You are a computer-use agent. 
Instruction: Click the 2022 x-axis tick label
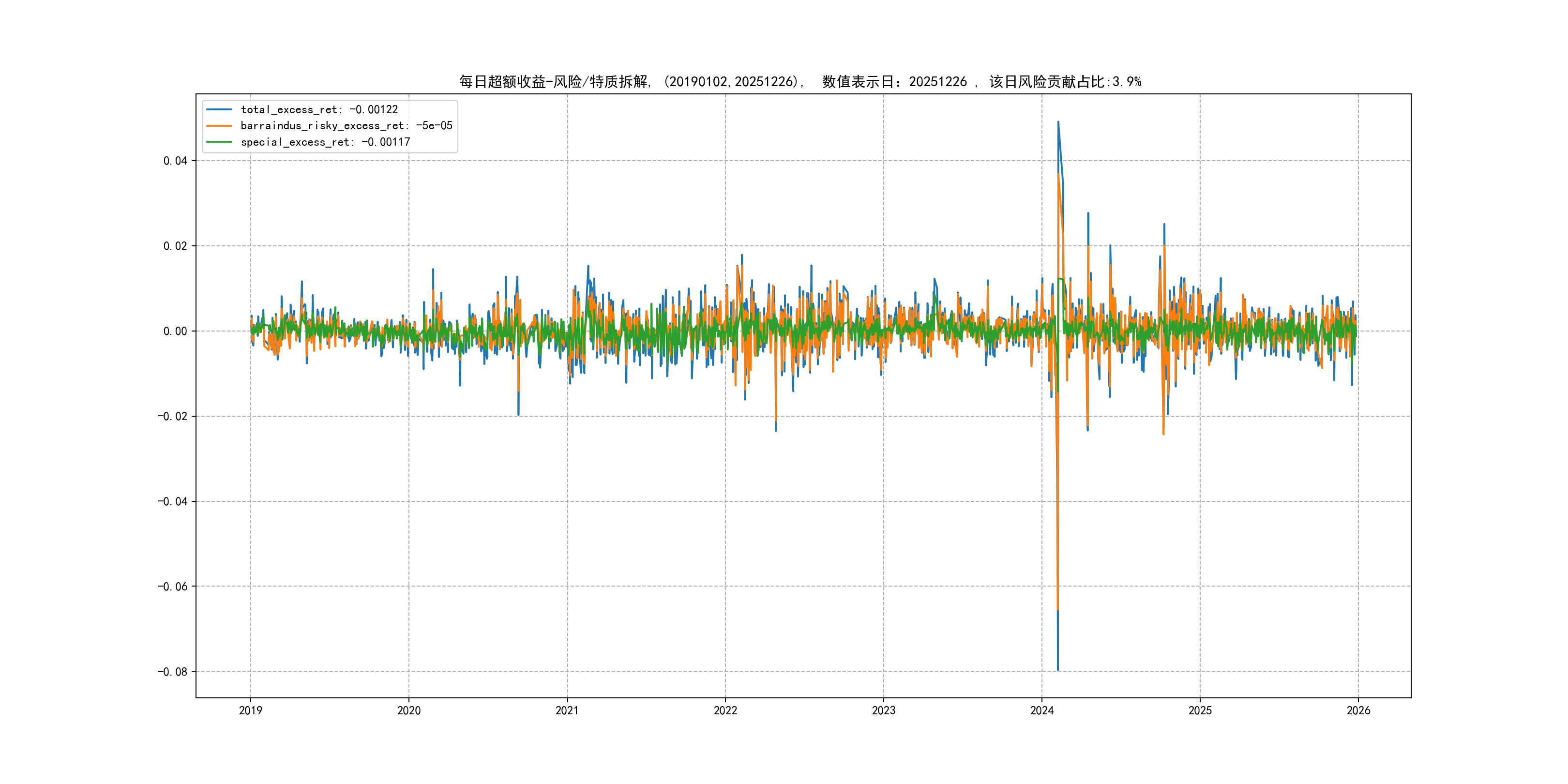click(725, 710)
